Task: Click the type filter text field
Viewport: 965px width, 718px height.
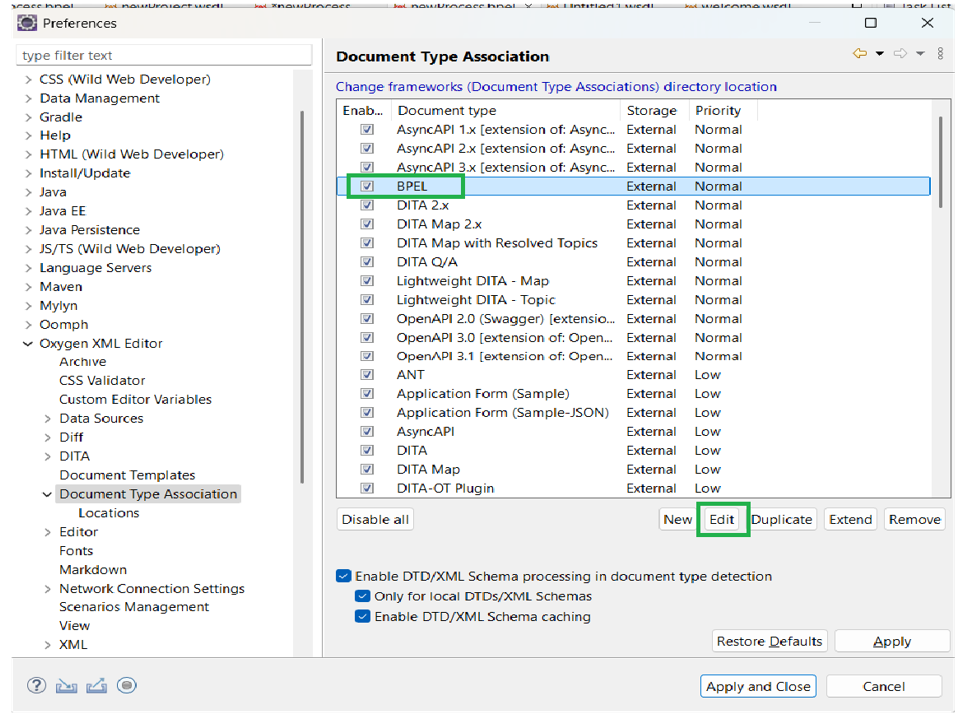Action: click(x=164, y=55)
